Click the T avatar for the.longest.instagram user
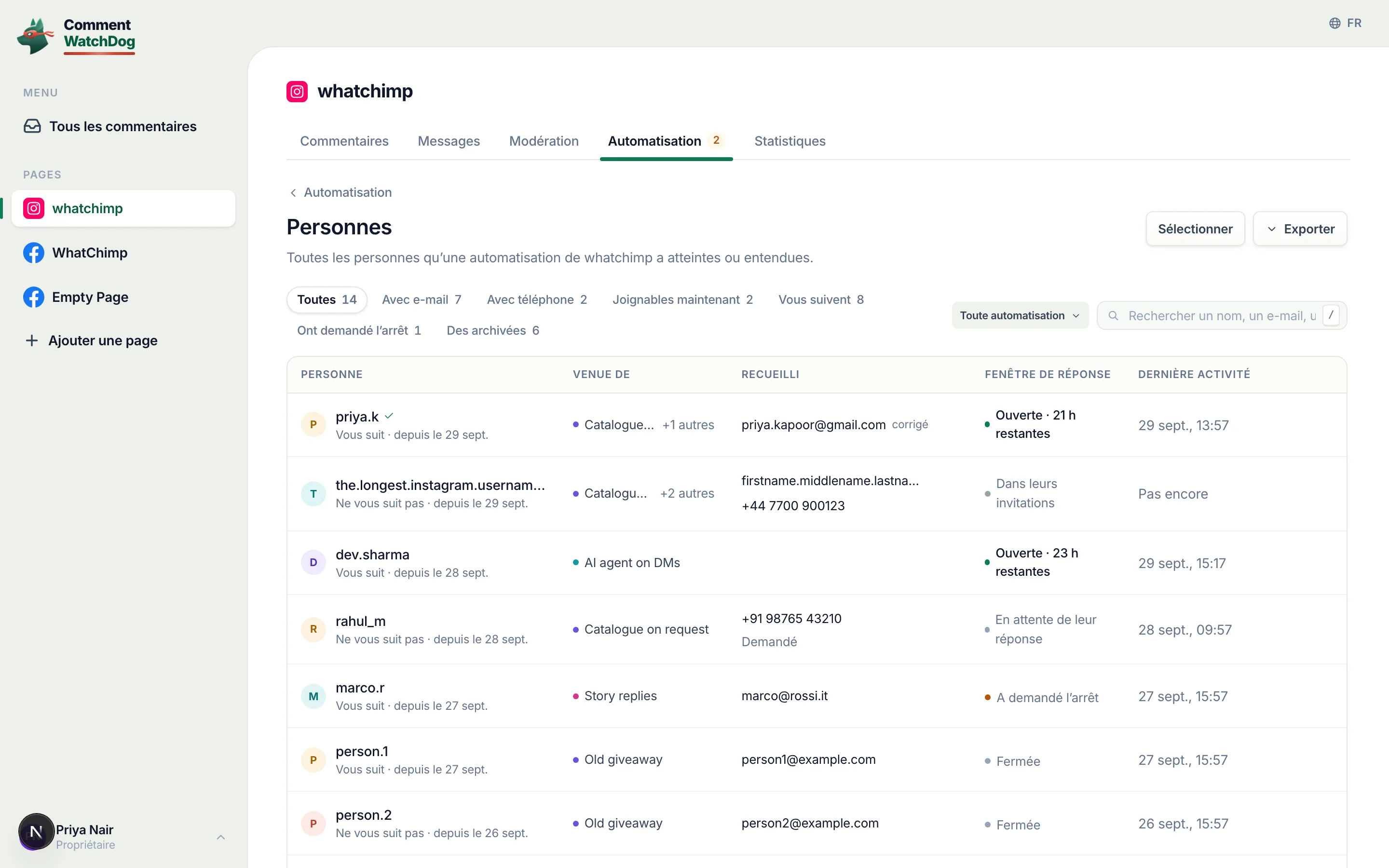 tap(313, 494)
